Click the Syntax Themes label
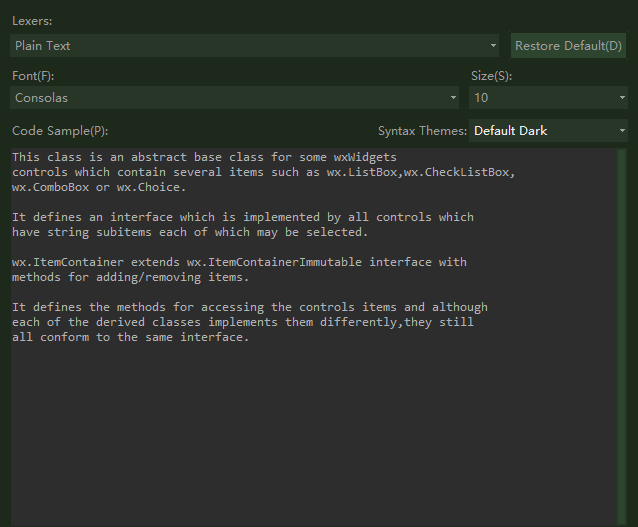638x527 pixels. point(422,131)
